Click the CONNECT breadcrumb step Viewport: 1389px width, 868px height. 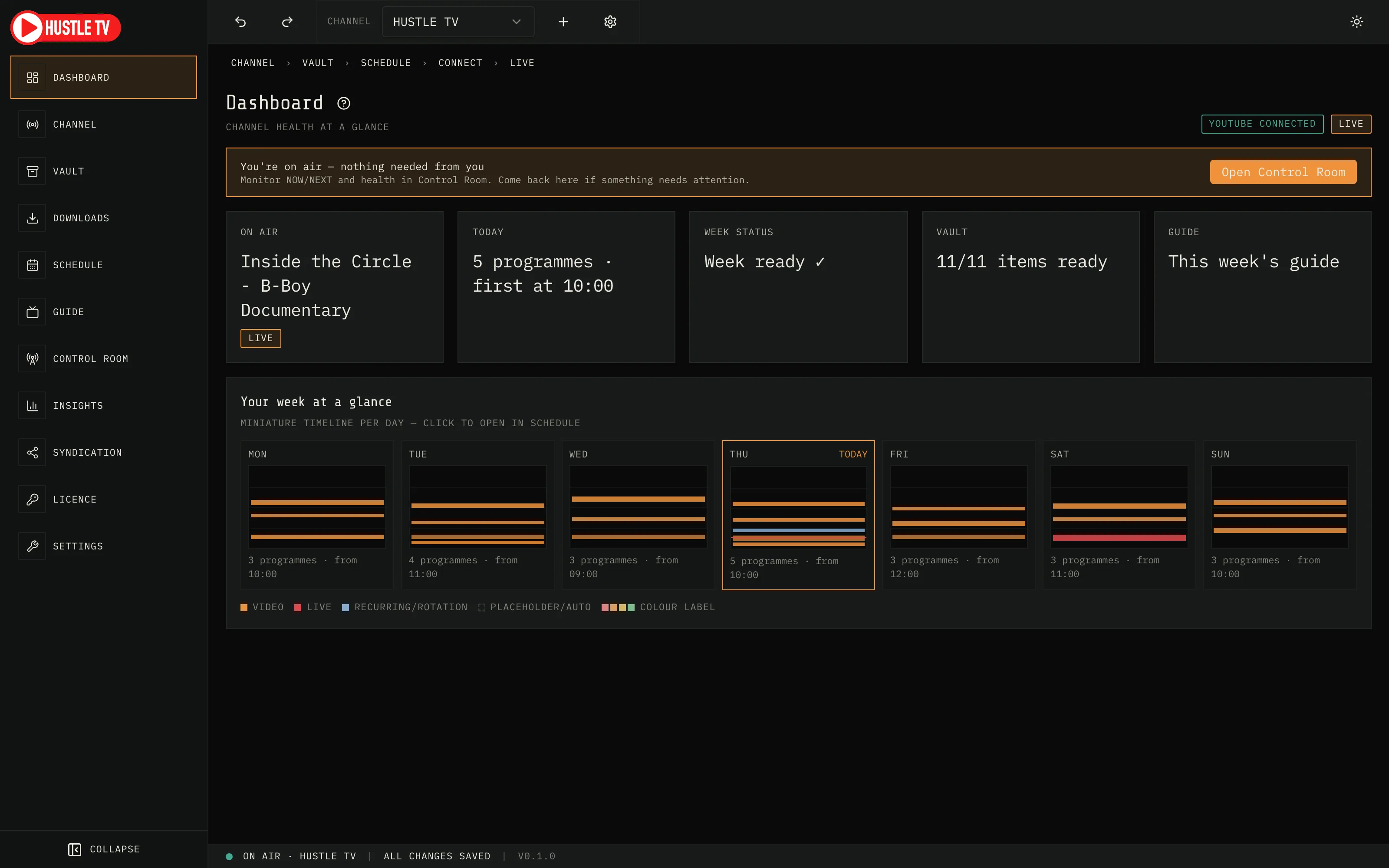[460, 63]
